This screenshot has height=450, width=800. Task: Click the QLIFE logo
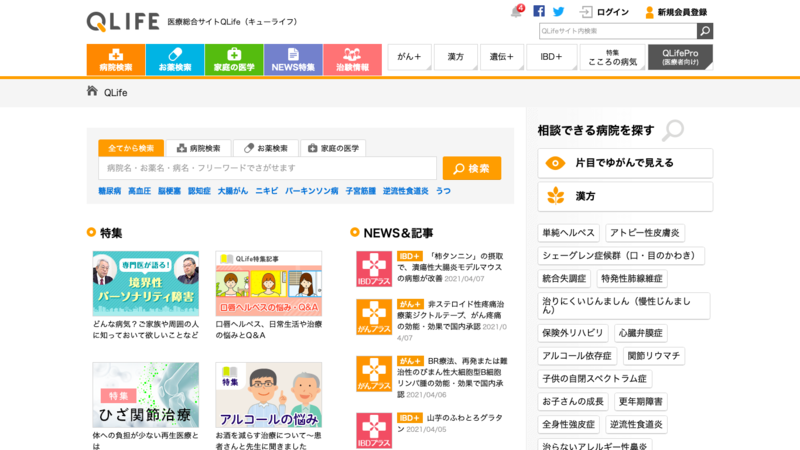[x=123, y=21]
